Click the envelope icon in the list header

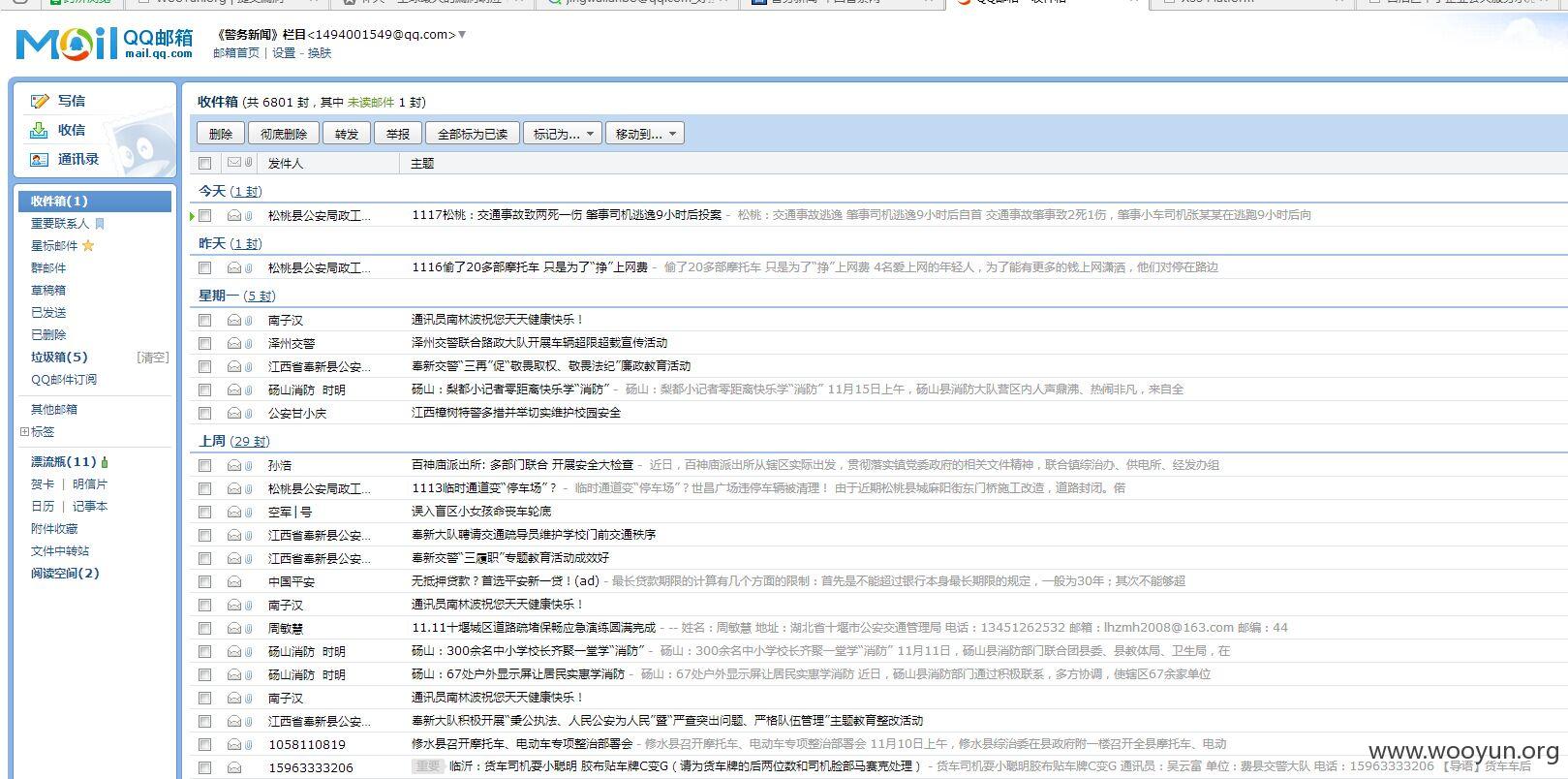tap(233, 163)
